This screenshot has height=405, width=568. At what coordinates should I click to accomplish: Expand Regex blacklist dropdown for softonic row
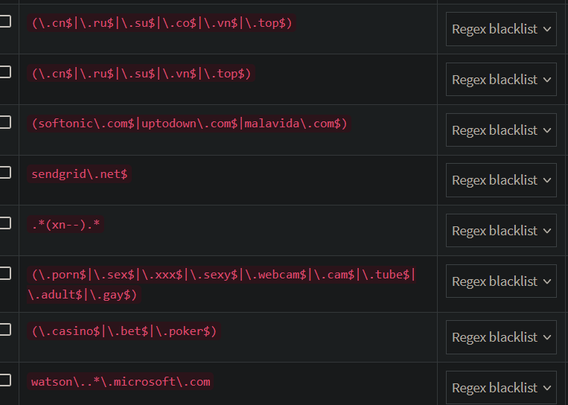(501, 130)
